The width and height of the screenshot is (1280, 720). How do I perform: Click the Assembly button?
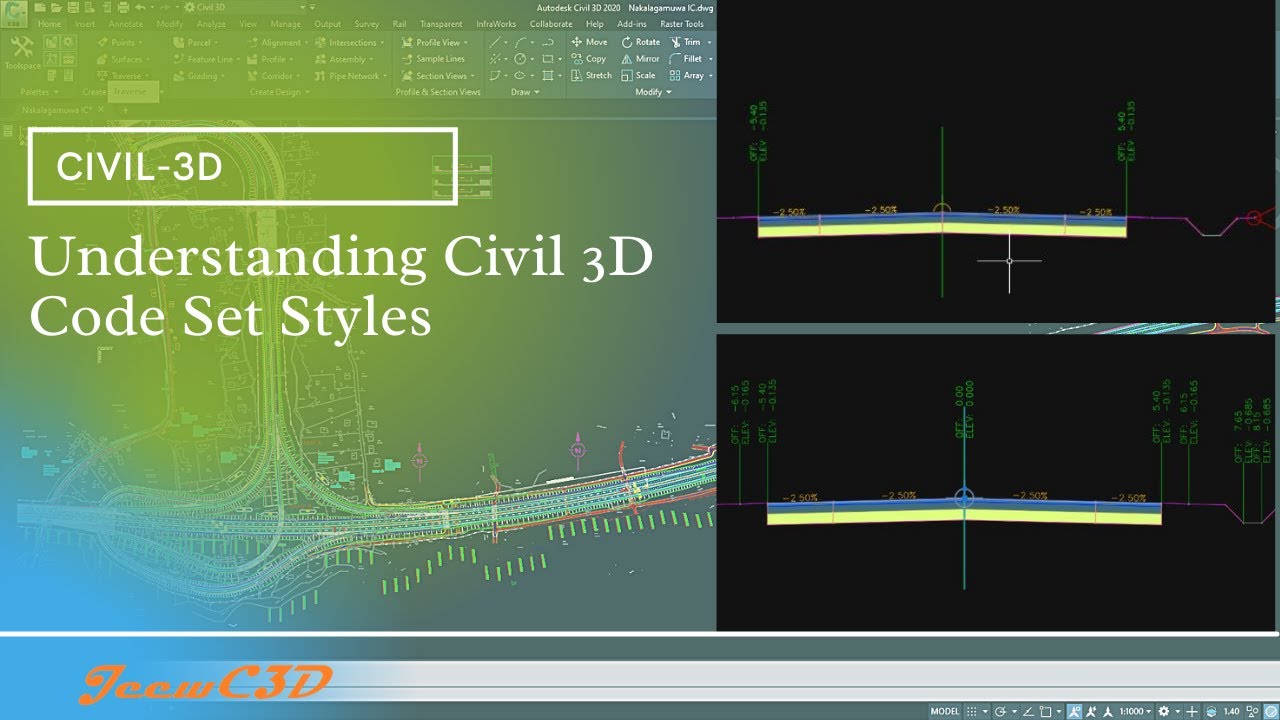click(x=345, y=59)
